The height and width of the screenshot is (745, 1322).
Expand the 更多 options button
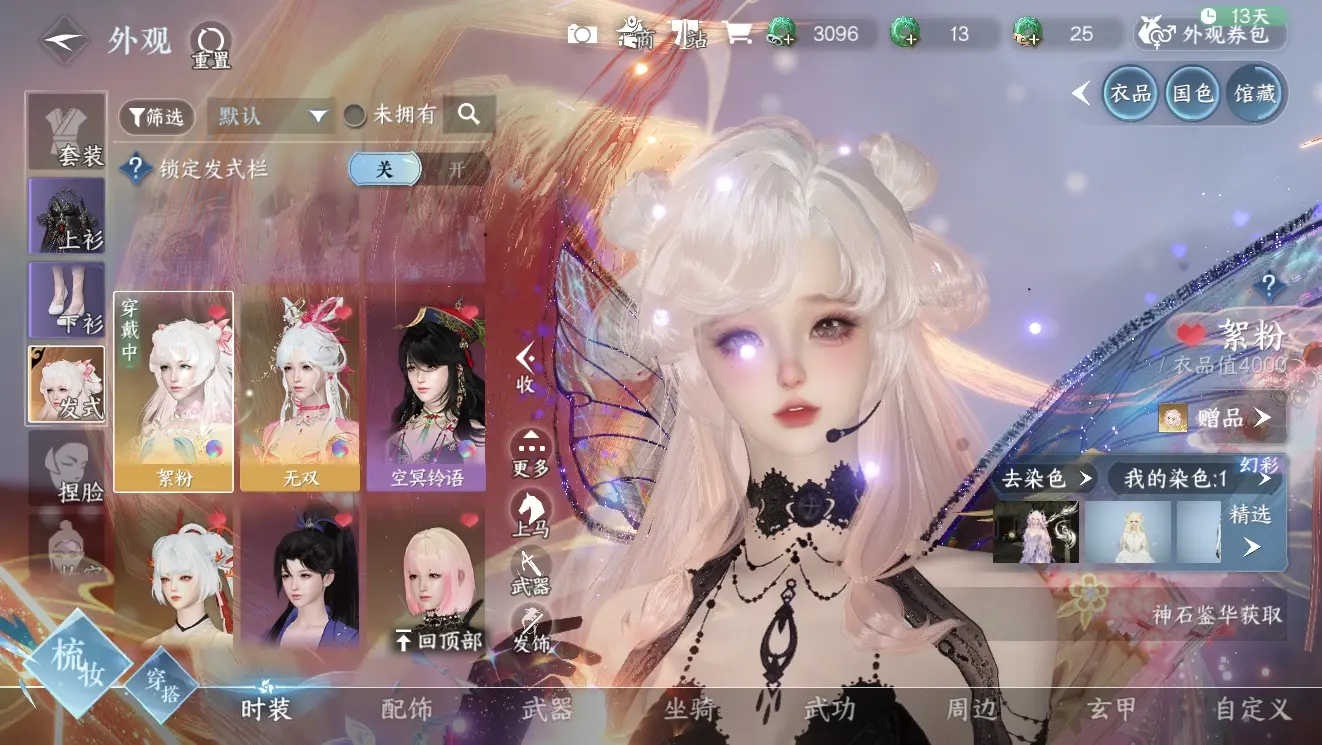pyautogui.click(x=530, y=451)
